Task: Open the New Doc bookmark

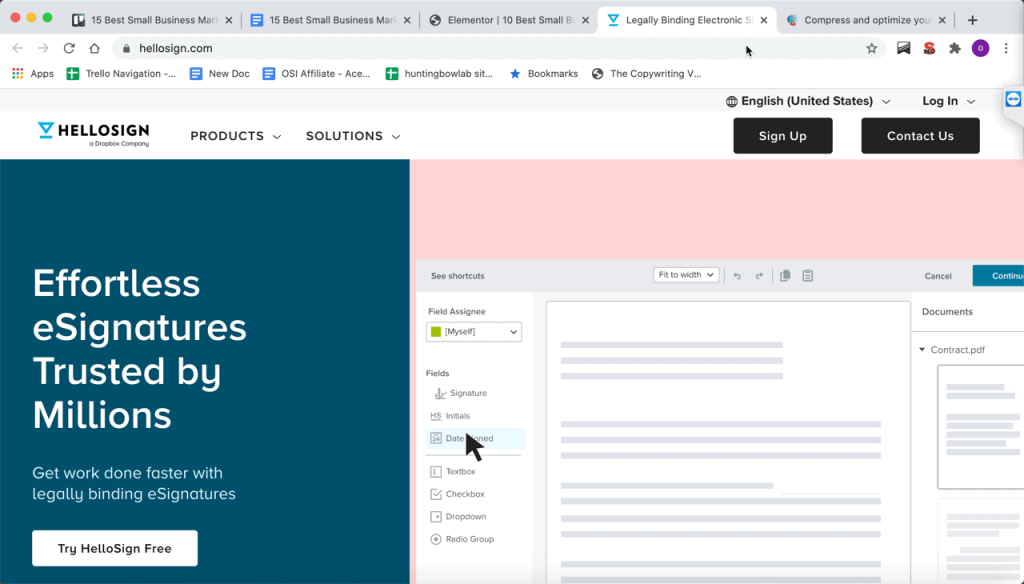Action: click(219, 74)
